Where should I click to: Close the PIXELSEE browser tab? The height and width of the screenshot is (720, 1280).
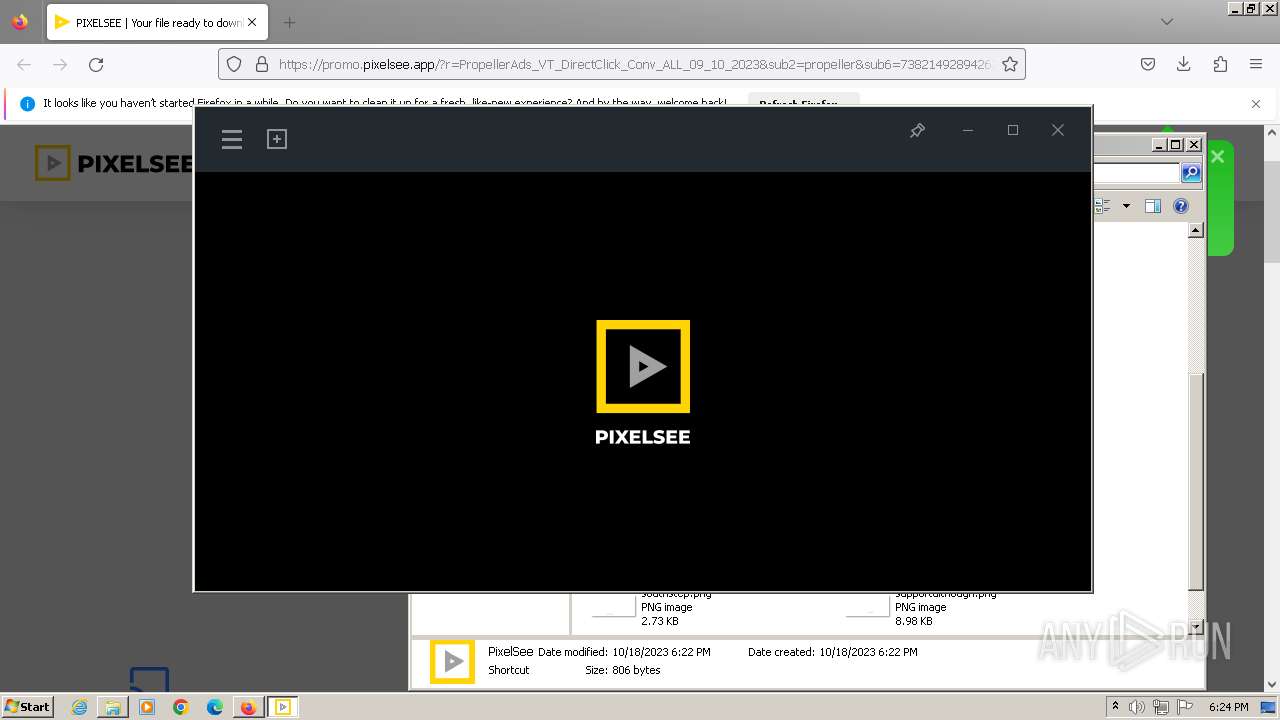[251, 22]
